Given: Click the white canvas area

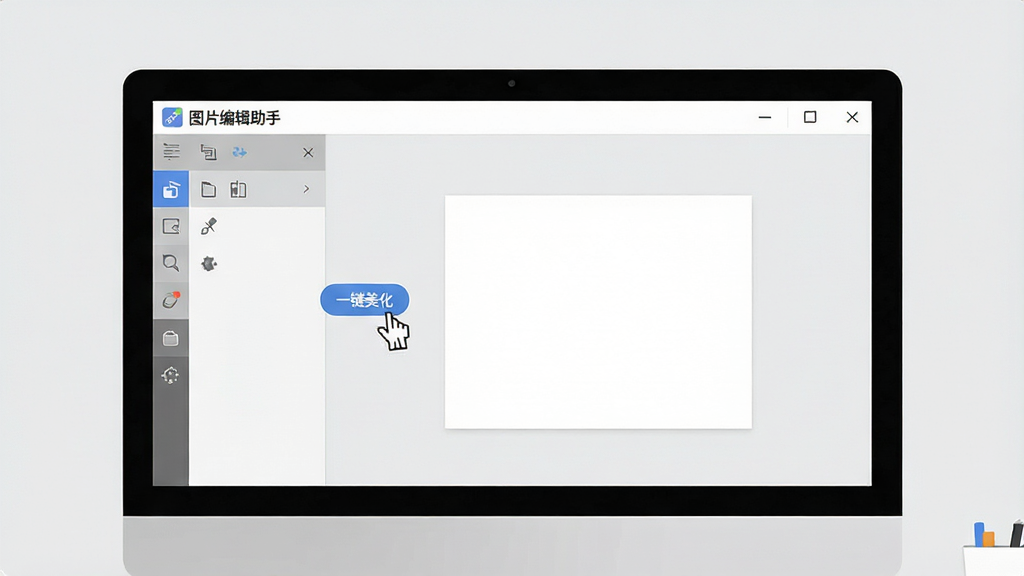Looking at the screenshot, I should click(598, 312).
